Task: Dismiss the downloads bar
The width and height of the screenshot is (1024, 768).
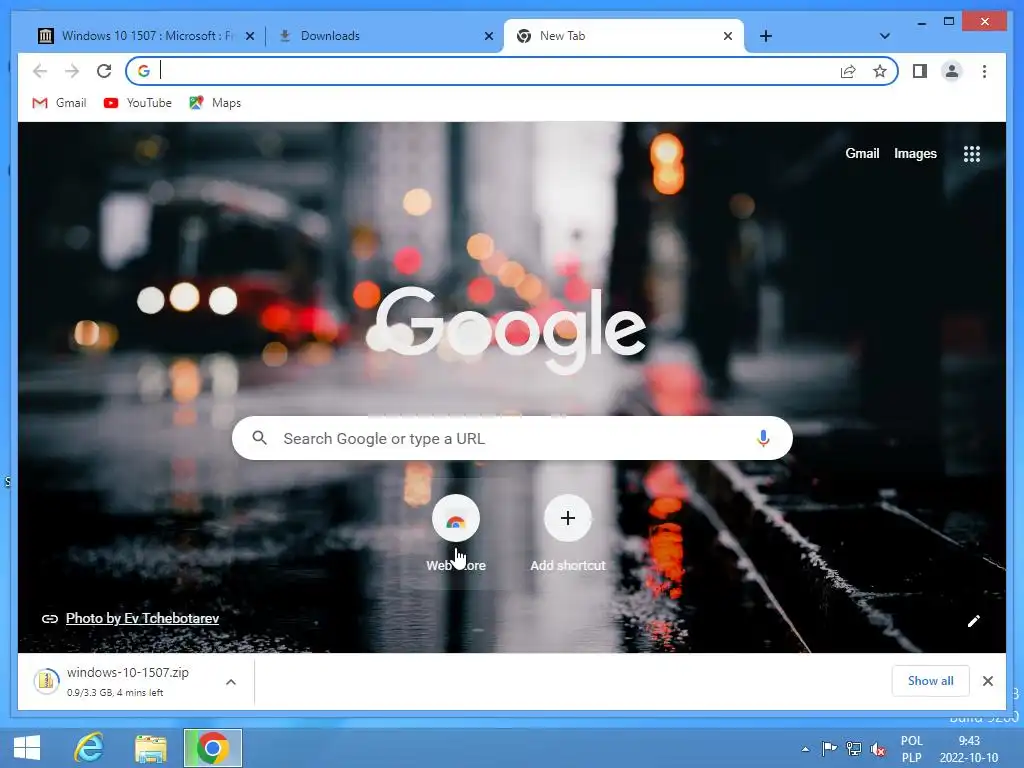Action: (987, 681)
